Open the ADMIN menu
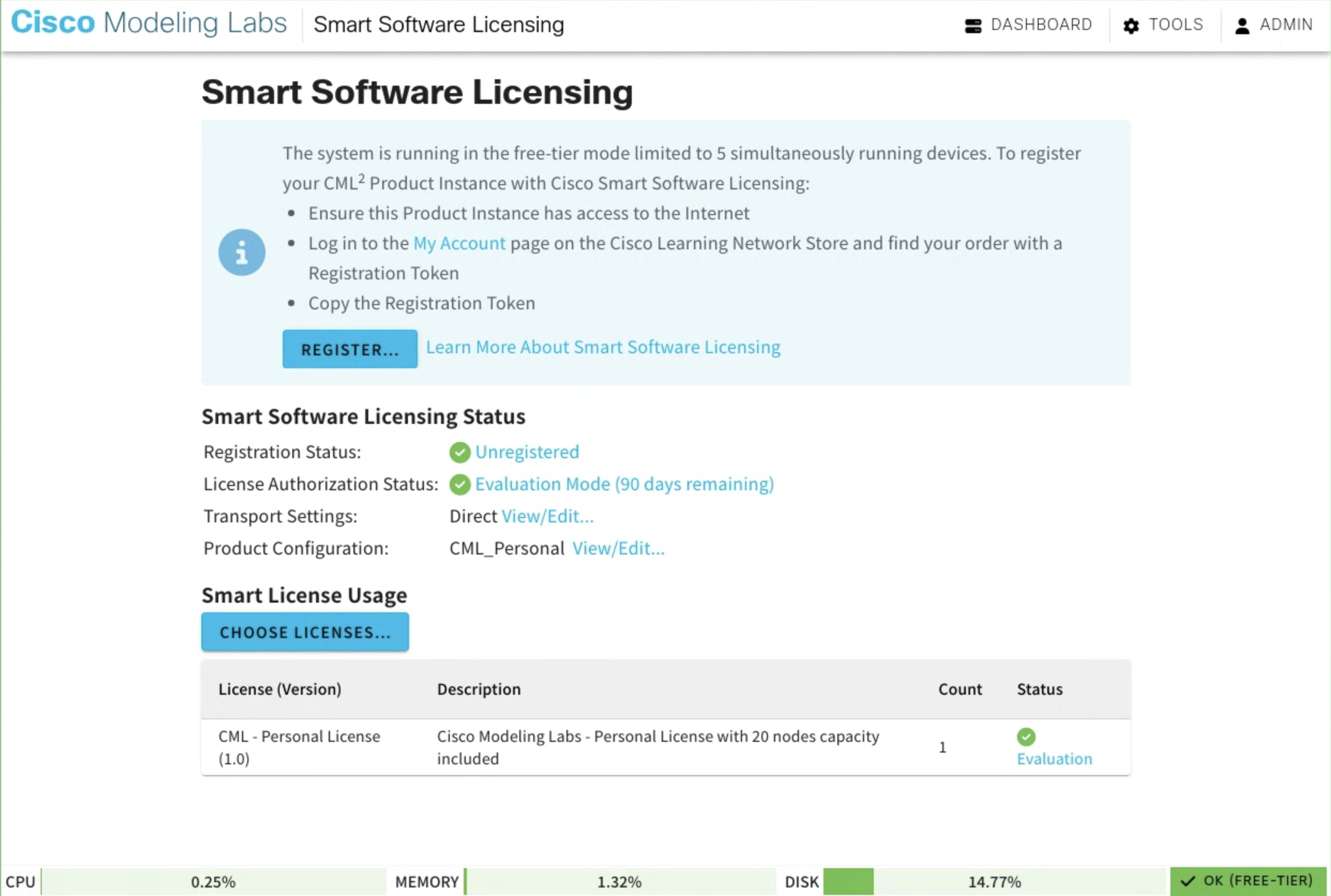 [x=1285, y=25]
